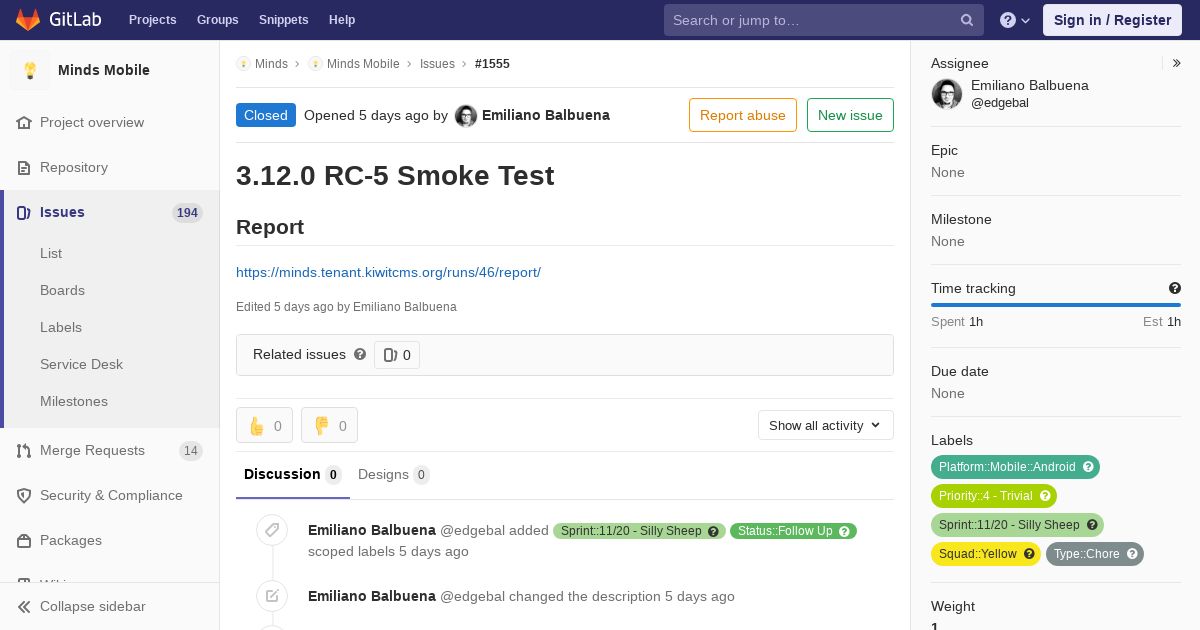The width and height of the screenshot is (1200, 630).
Task: Open the Show all activity dropdown
Action: [x=826, y=425]
